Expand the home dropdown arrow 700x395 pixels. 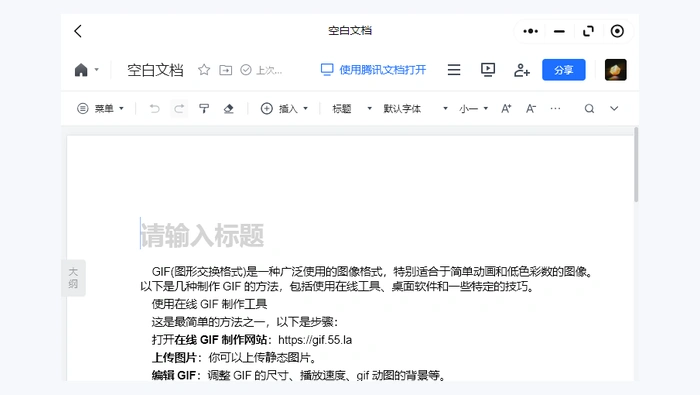tap(96, 70)
